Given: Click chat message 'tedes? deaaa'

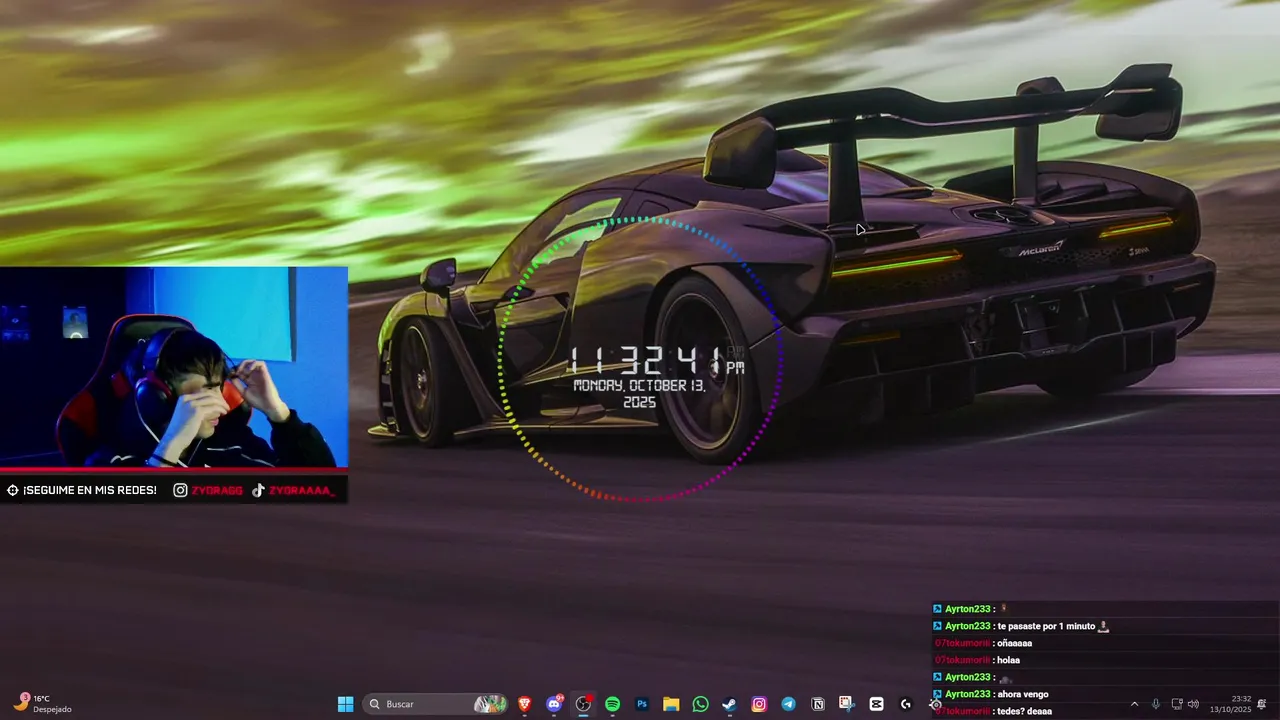Looking at the screenshot, I should pyautogui.click(x=1024, y=711).
